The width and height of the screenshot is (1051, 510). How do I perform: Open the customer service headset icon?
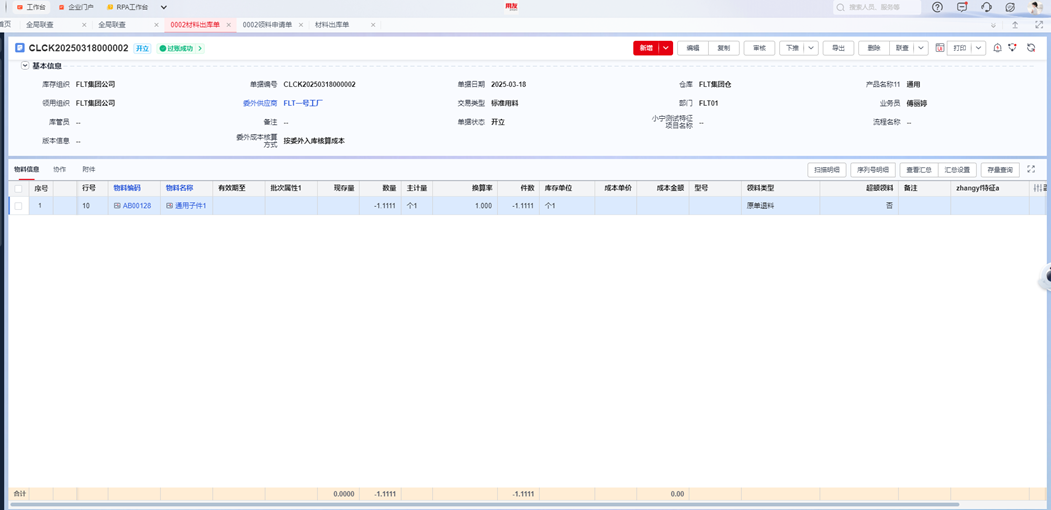986,7
